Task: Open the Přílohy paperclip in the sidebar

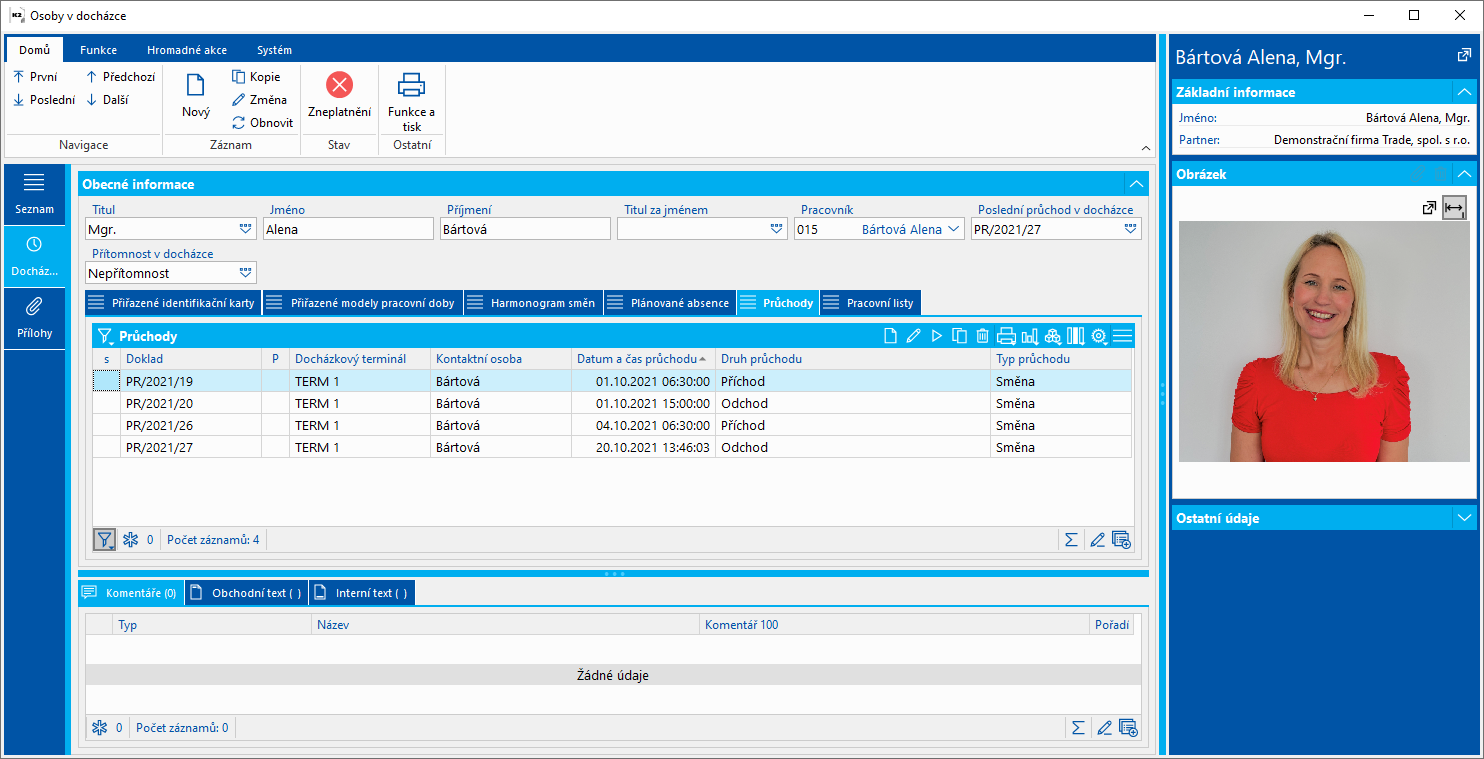Action: pyautogui.click(x=34, y=305)
